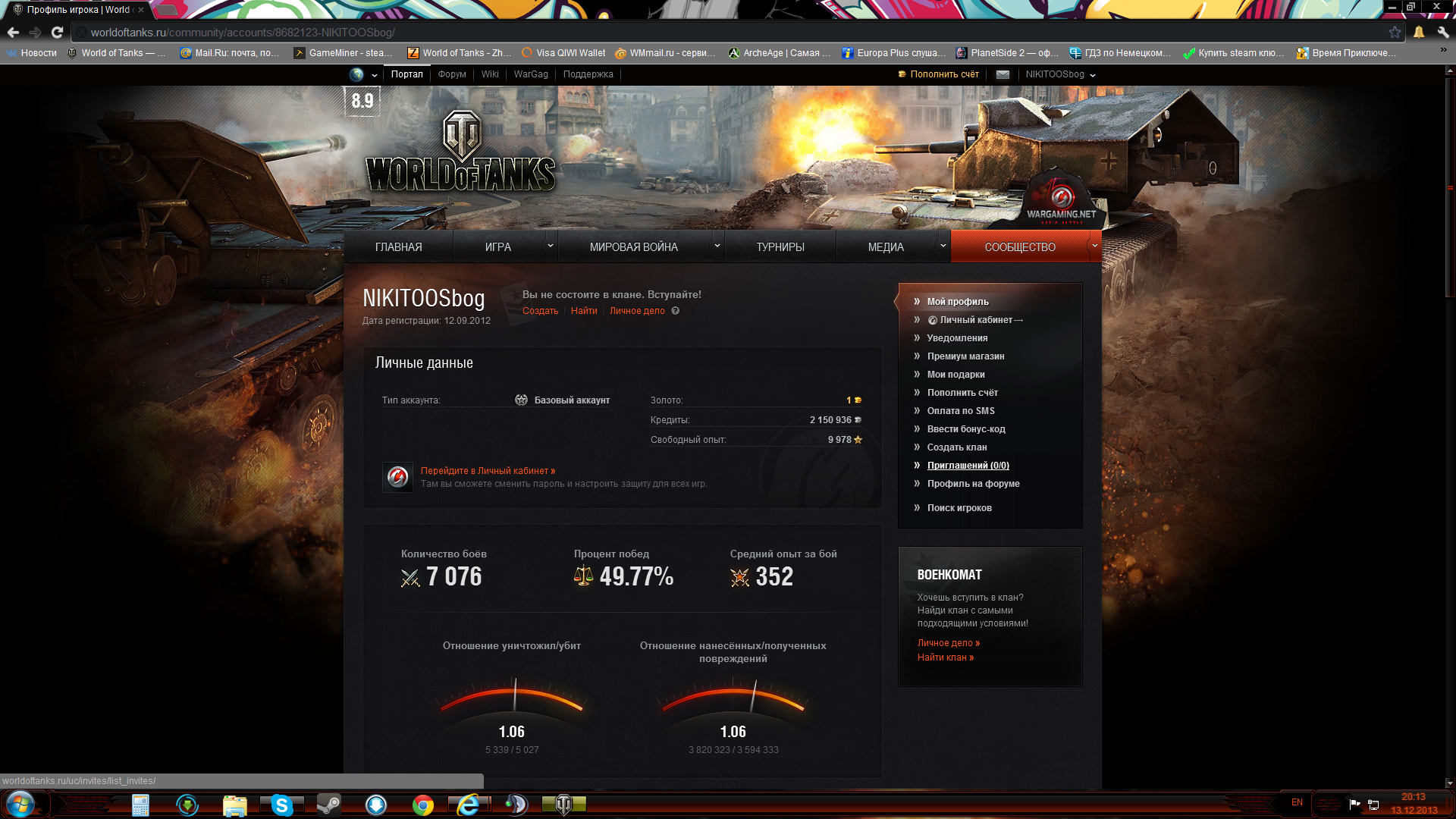Click the help question mark near Личное дело

point(675,311)
